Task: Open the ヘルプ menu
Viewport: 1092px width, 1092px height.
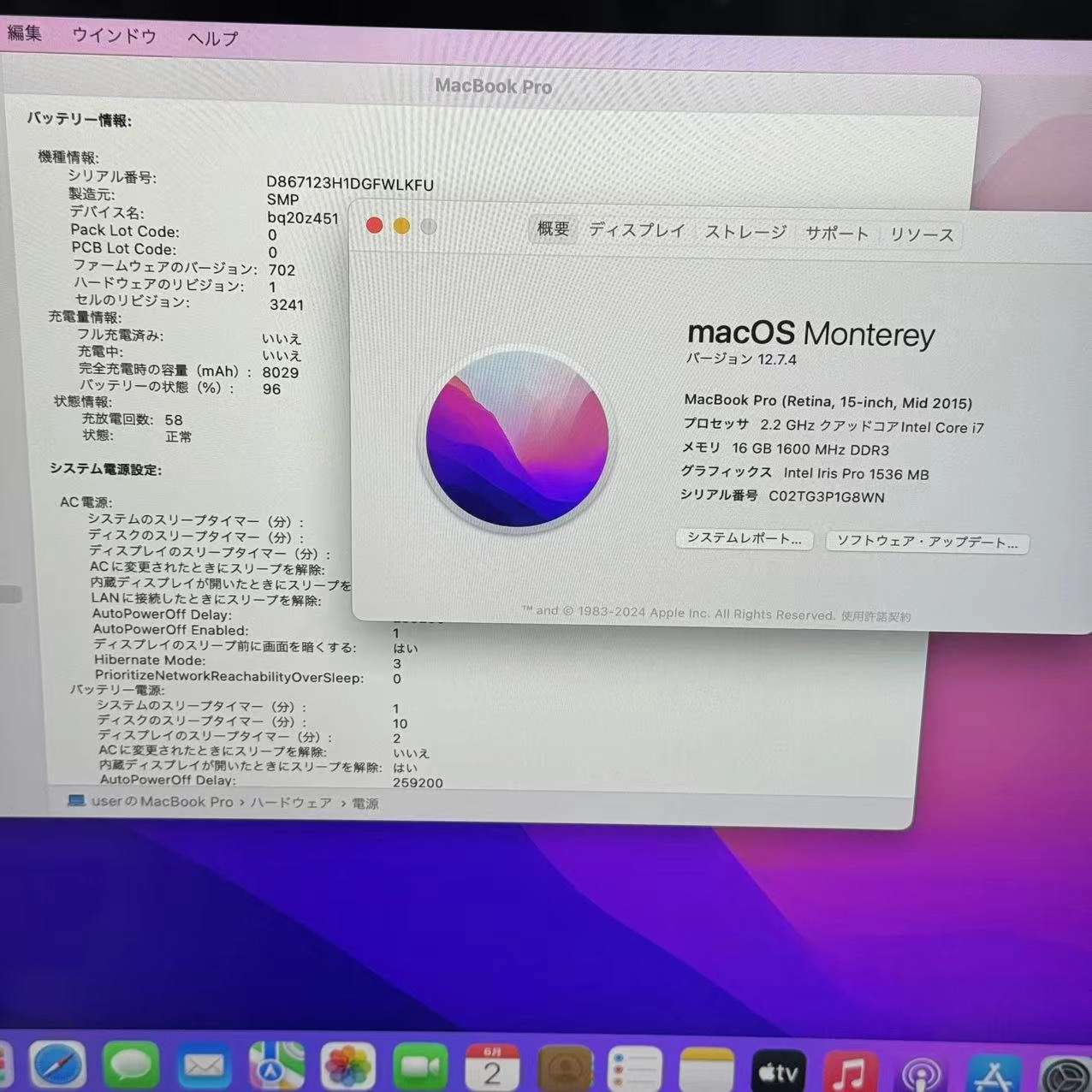Action: (211, 38)
